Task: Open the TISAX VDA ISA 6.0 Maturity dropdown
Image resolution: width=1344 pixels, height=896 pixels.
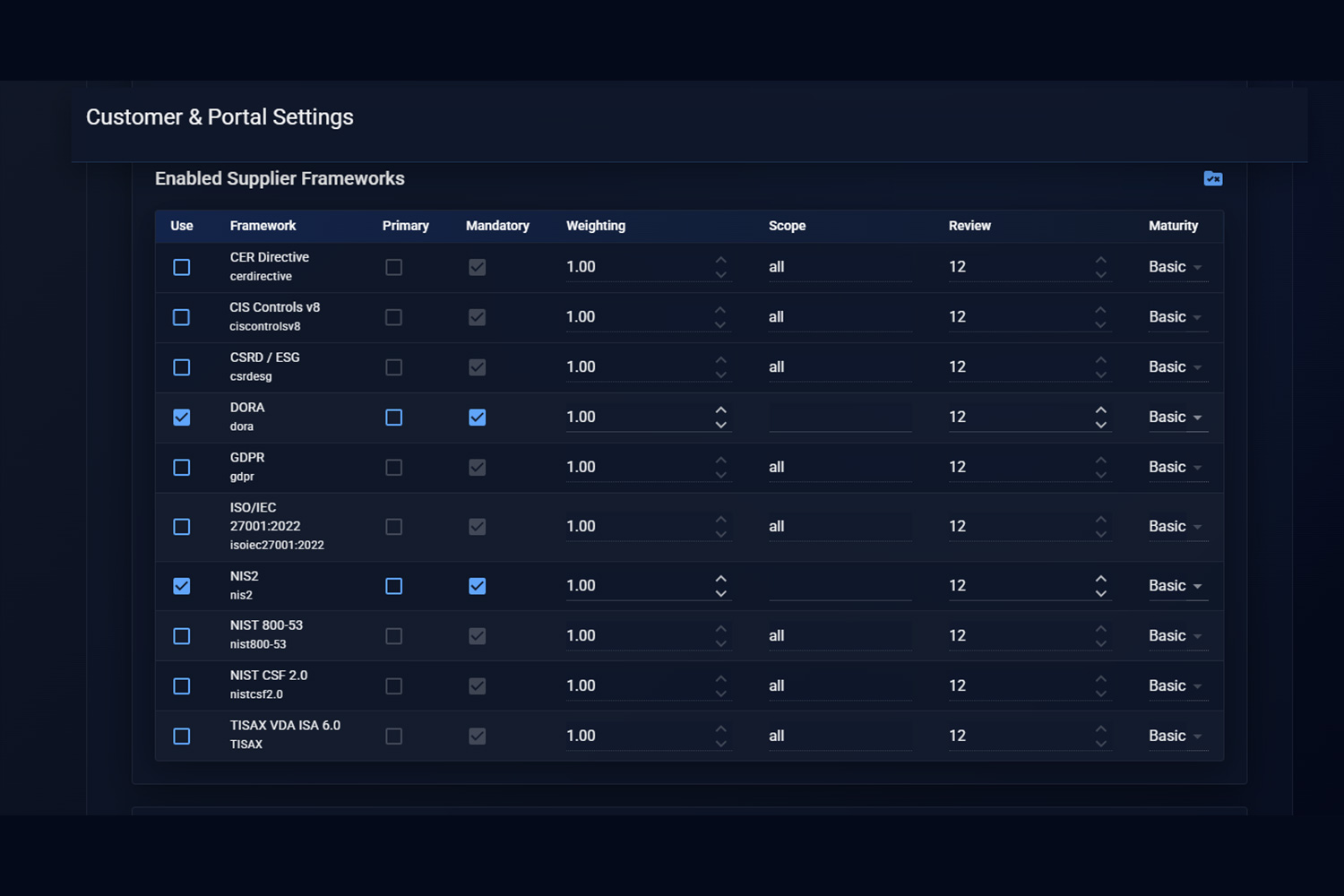Action: coord(1178,737)
